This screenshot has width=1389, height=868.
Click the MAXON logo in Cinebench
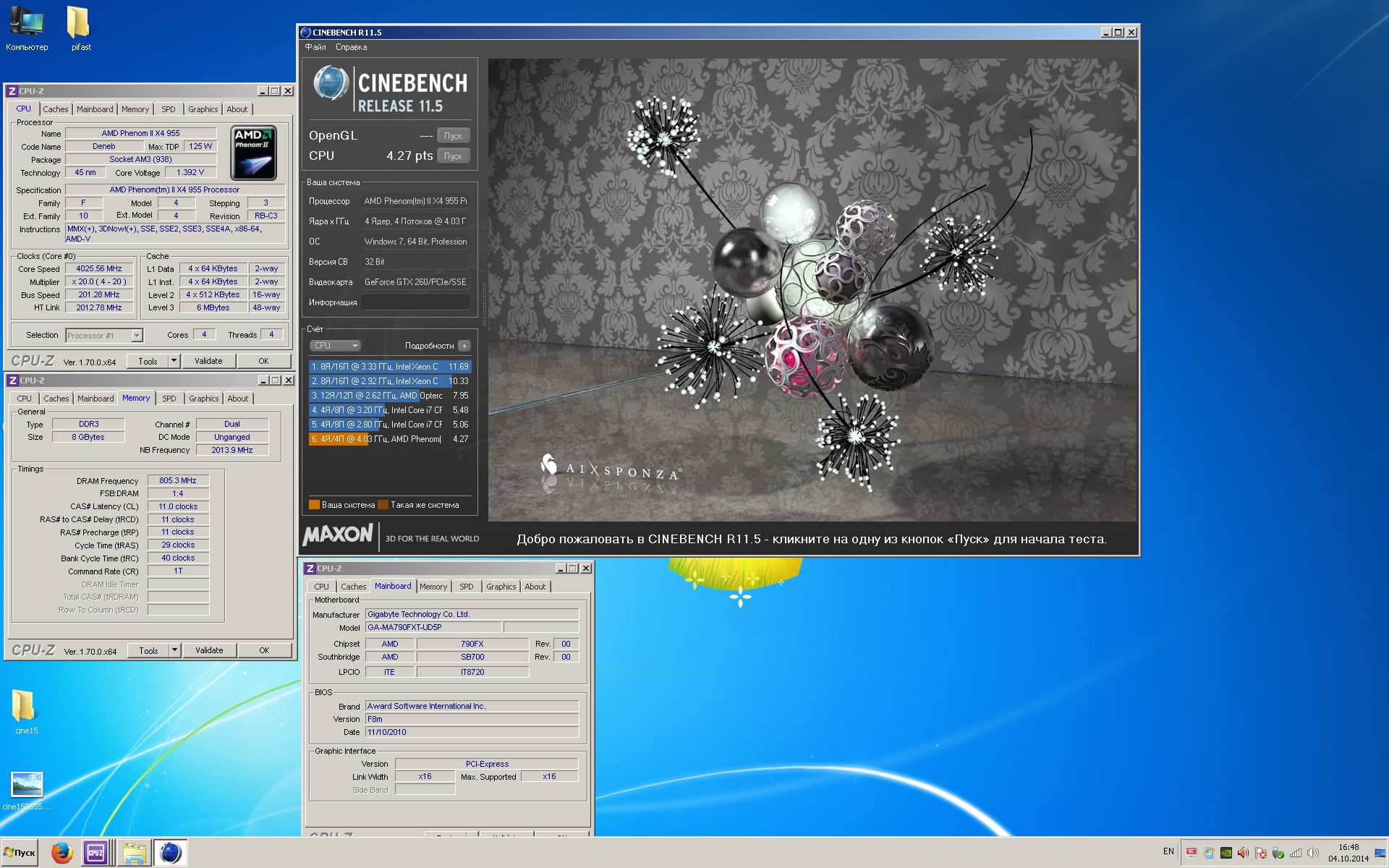point(337,535)
